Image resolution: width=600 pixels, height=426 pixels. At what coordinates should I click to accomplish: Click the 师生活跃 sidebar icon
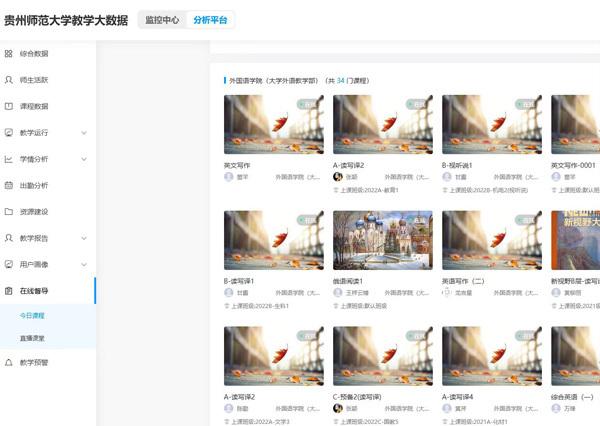tap(9, 79)
